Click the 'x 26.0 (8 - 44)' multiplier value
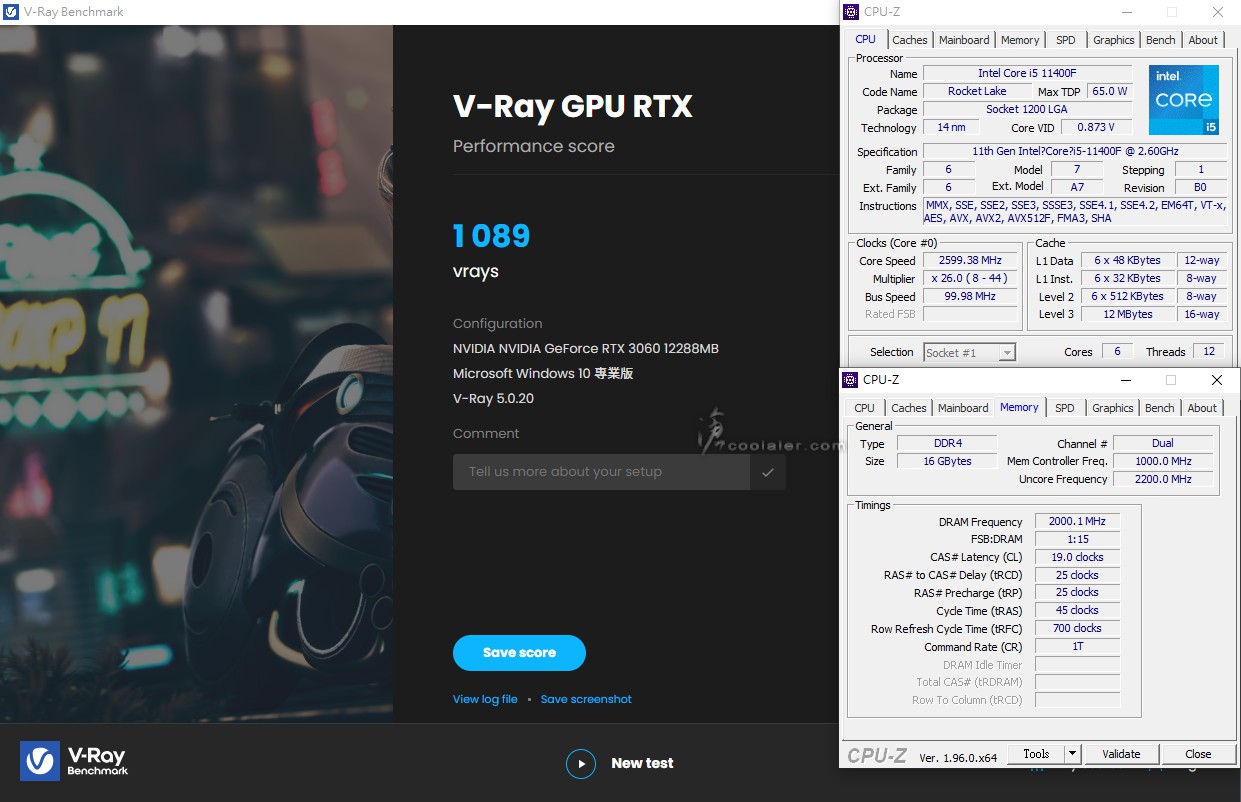The width and height of the screenshot is (1241, 802). [x=970, y=279]
